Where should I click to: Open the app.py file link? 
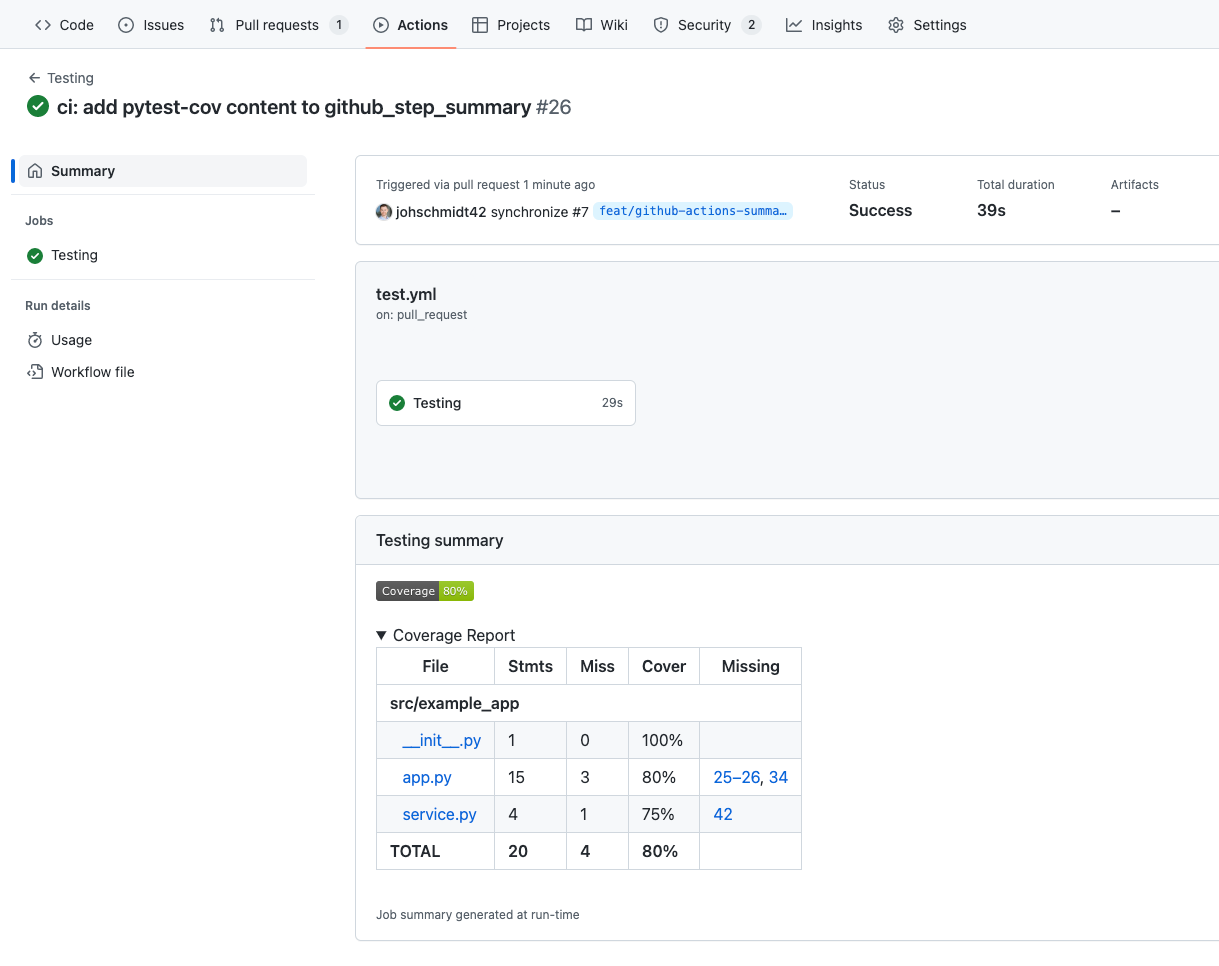[x=427, y=777]
